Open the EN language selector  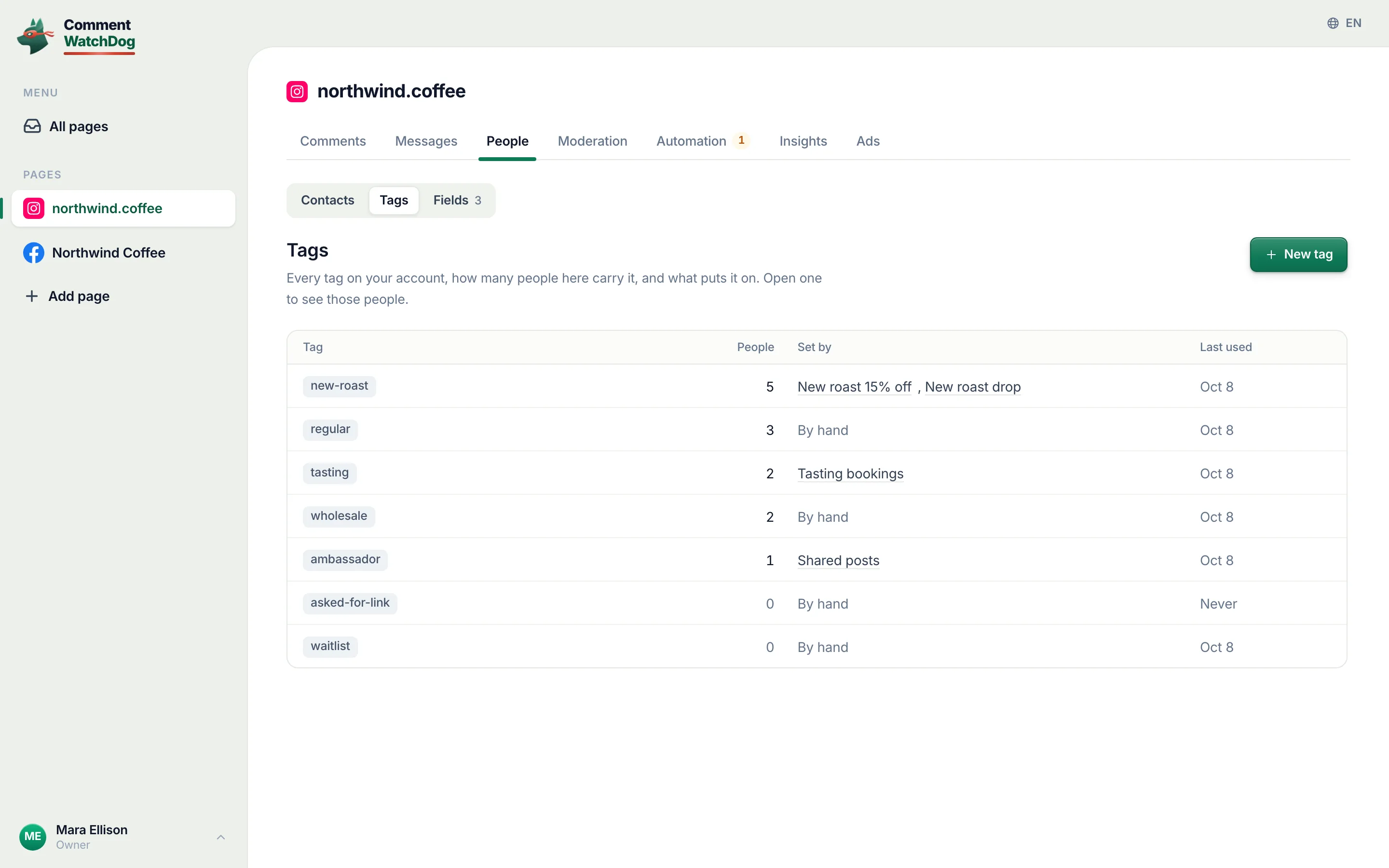click(x=1344, y=23)
